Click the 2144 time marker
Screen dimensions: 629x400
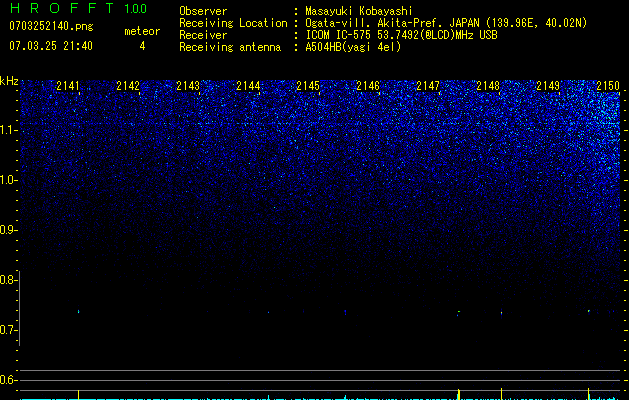(x=248, y=86)
